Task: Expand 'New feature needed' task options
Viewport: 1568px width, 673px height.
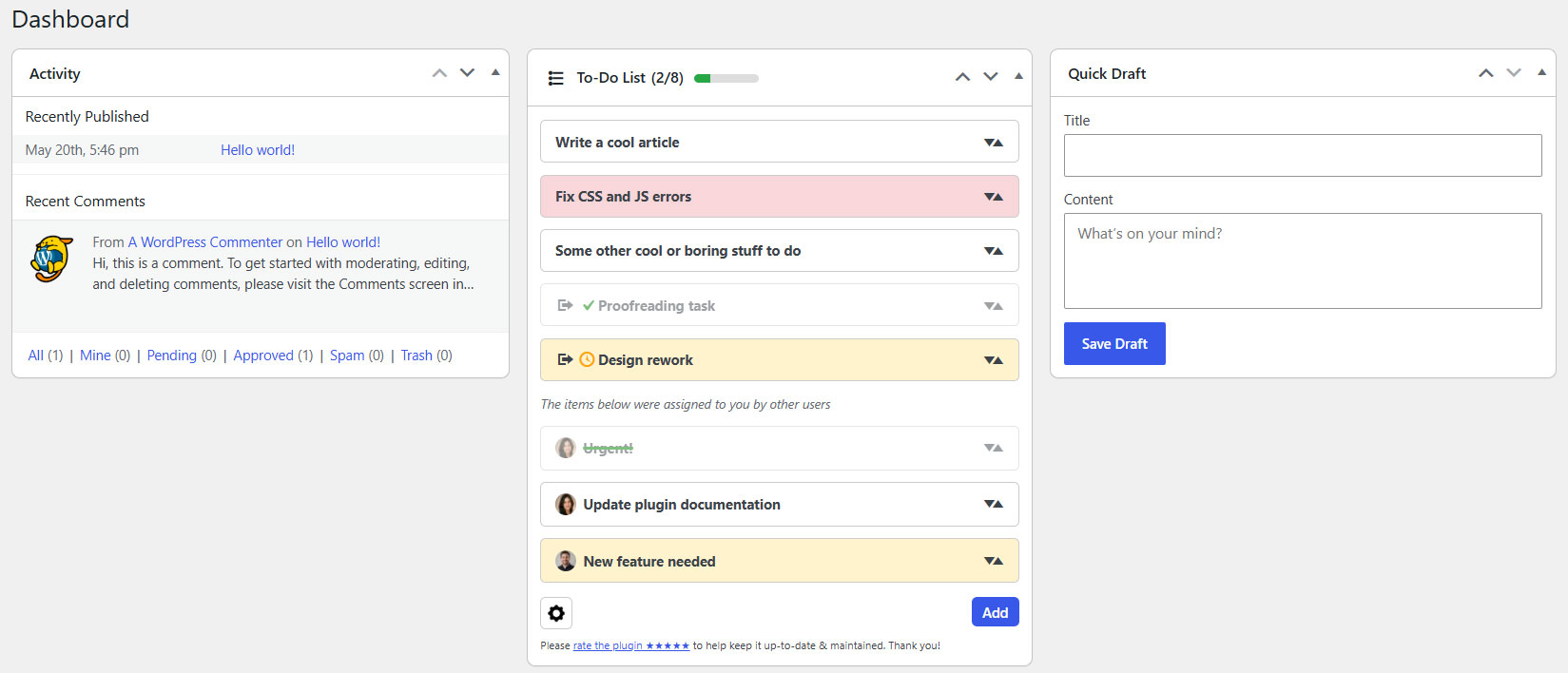Action: pos(994,561)
